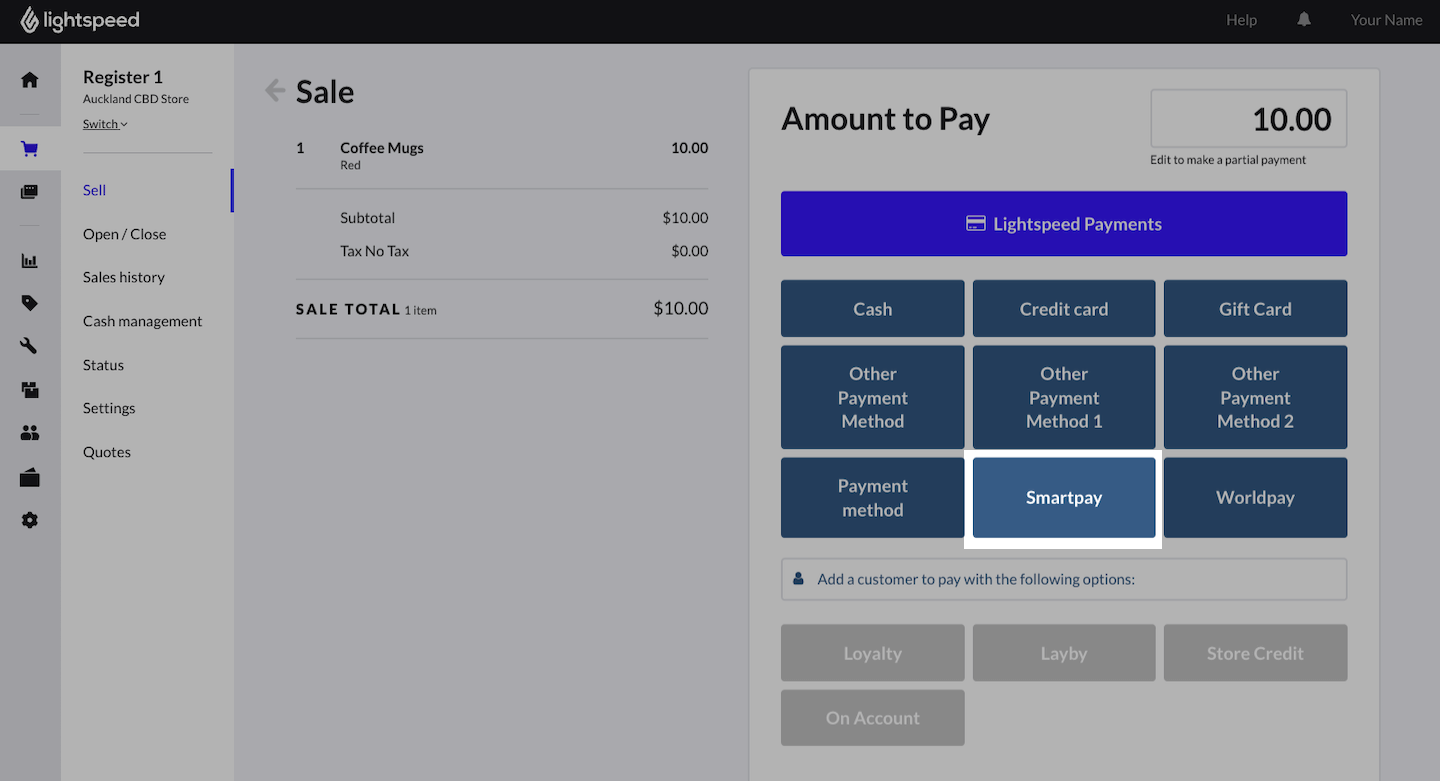This screenshot has height=781, width=1440.
Task: Open the Lightspeed logo in the header
Action: [x=79, y=20]
